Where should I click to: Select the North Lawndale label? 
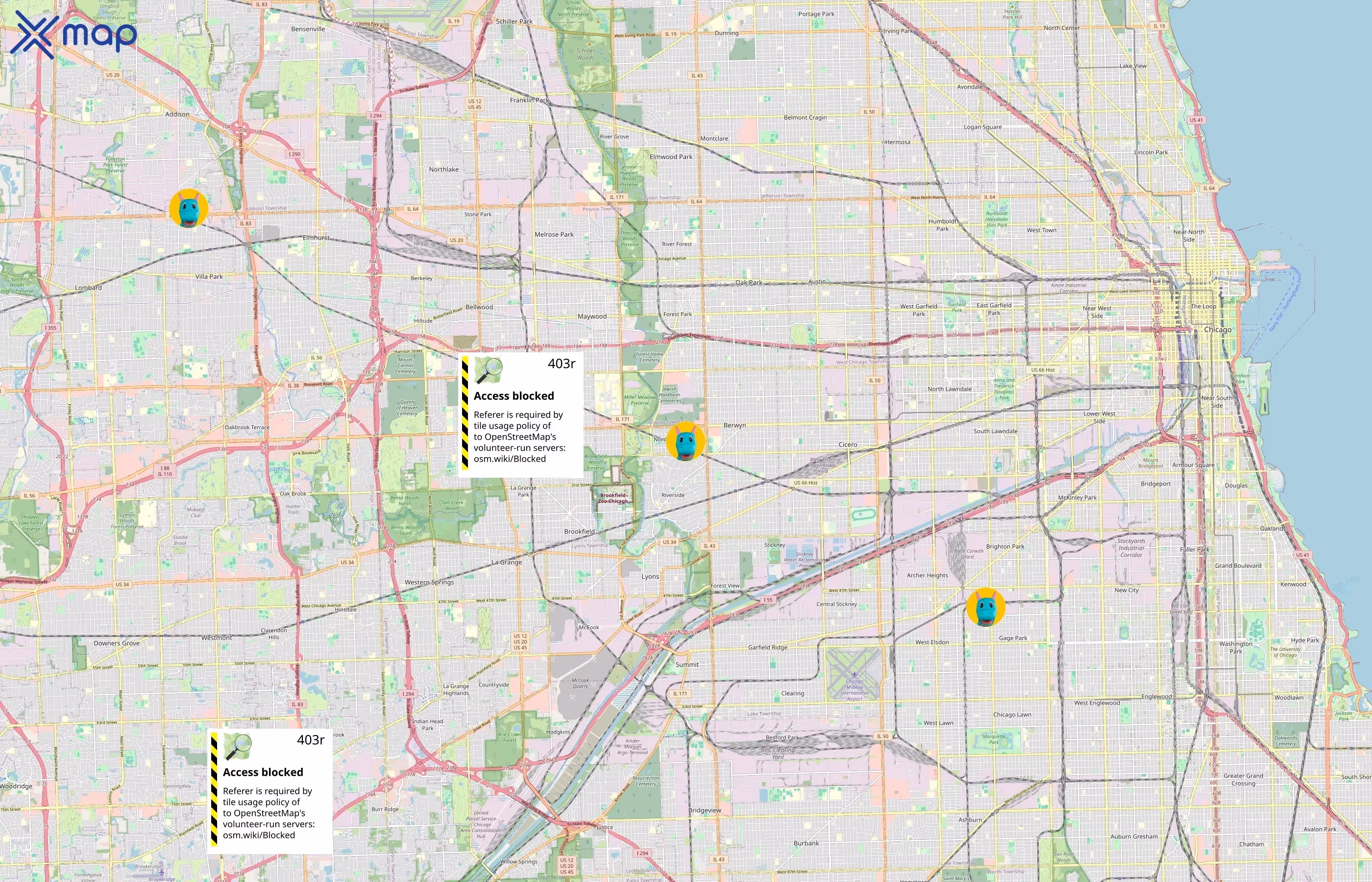click(950, 389)
